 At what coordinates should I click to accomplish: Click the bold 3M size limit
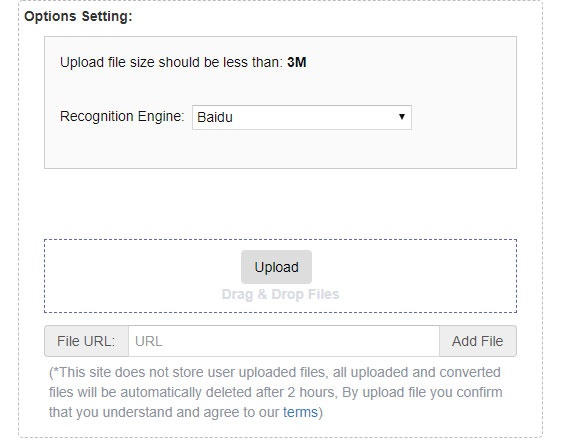coord(296,62)
